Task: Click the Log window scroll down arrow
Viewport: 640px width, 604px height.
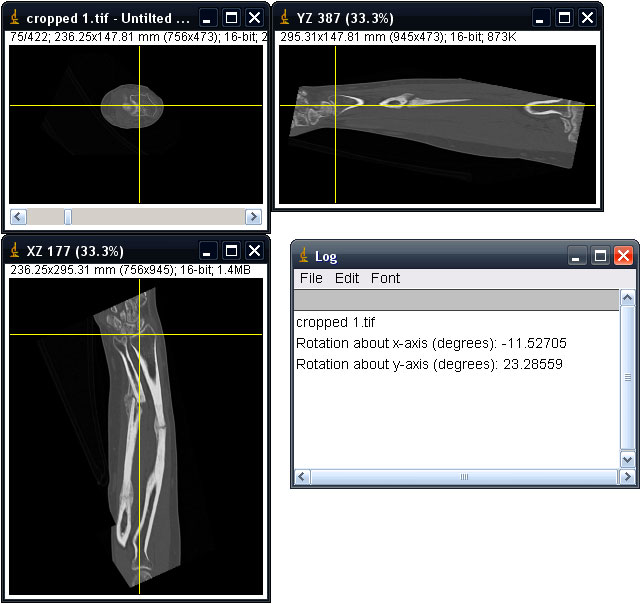Action: tap(627, 460)
